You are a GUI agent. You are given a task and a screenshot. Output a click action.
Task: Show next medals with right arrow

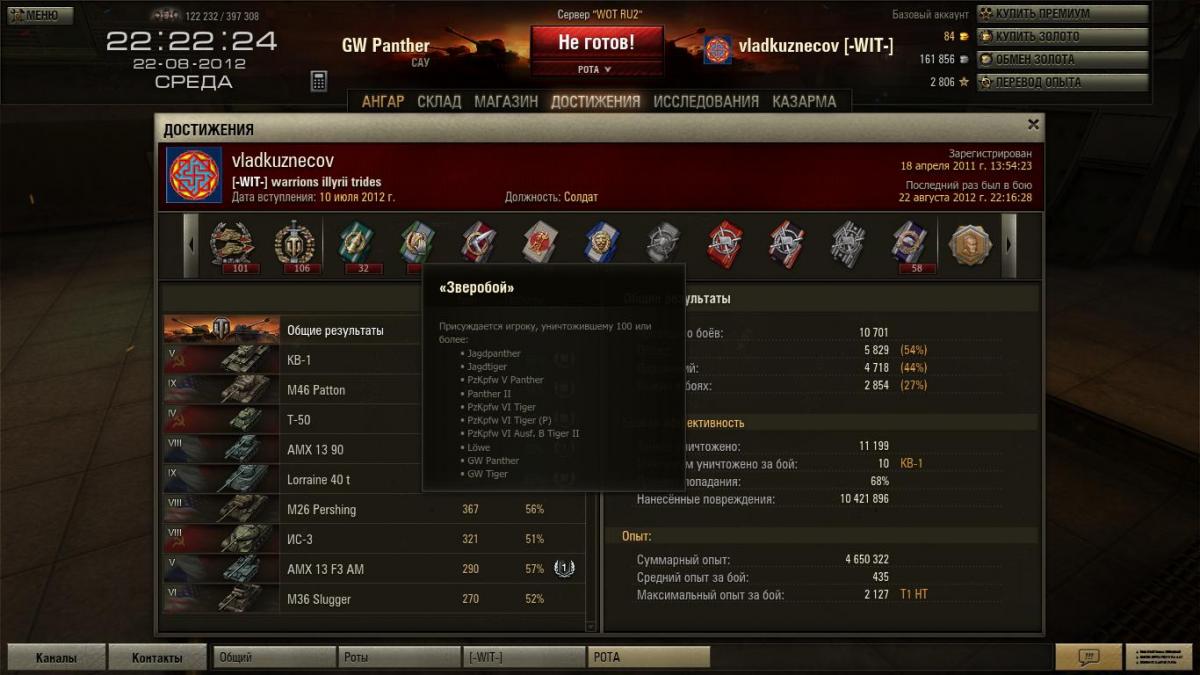1009,245
